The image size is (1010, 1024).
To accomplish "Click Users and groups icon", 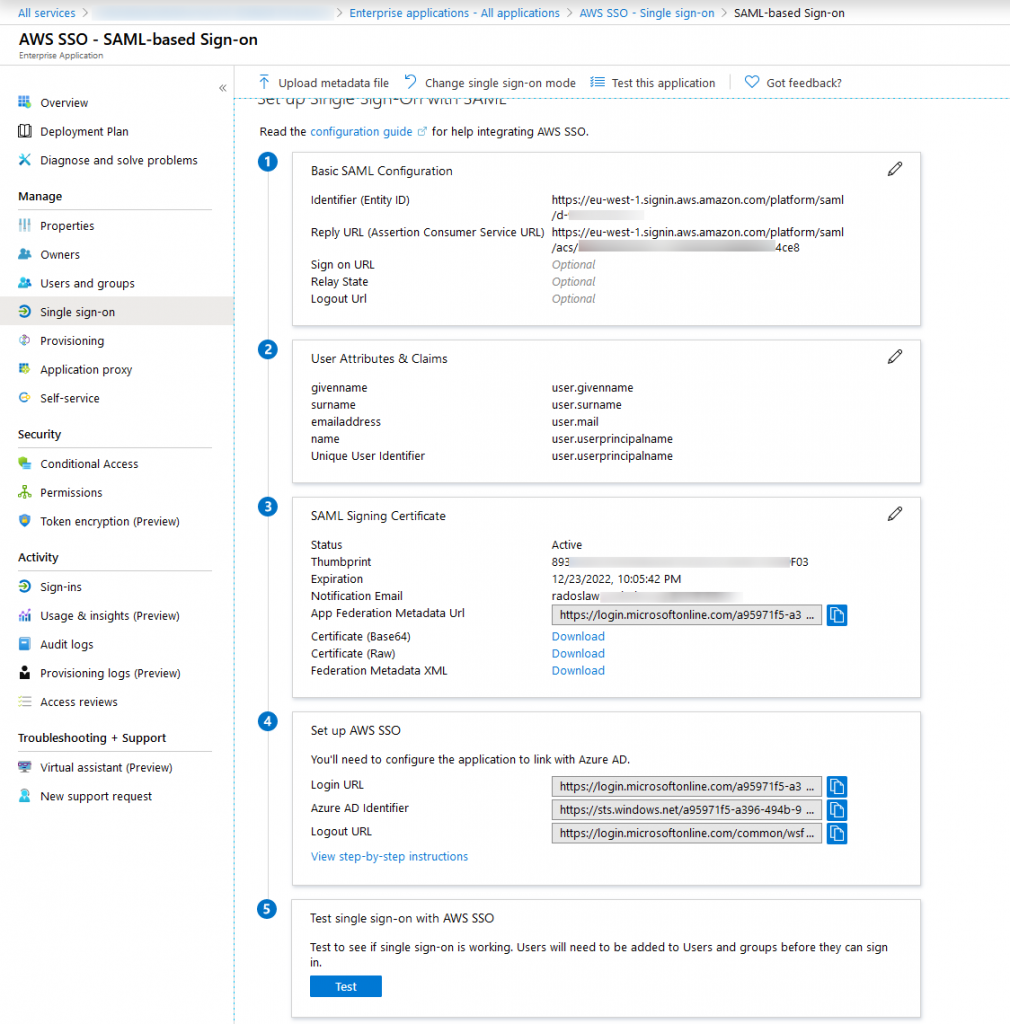I will click(25, 283).
